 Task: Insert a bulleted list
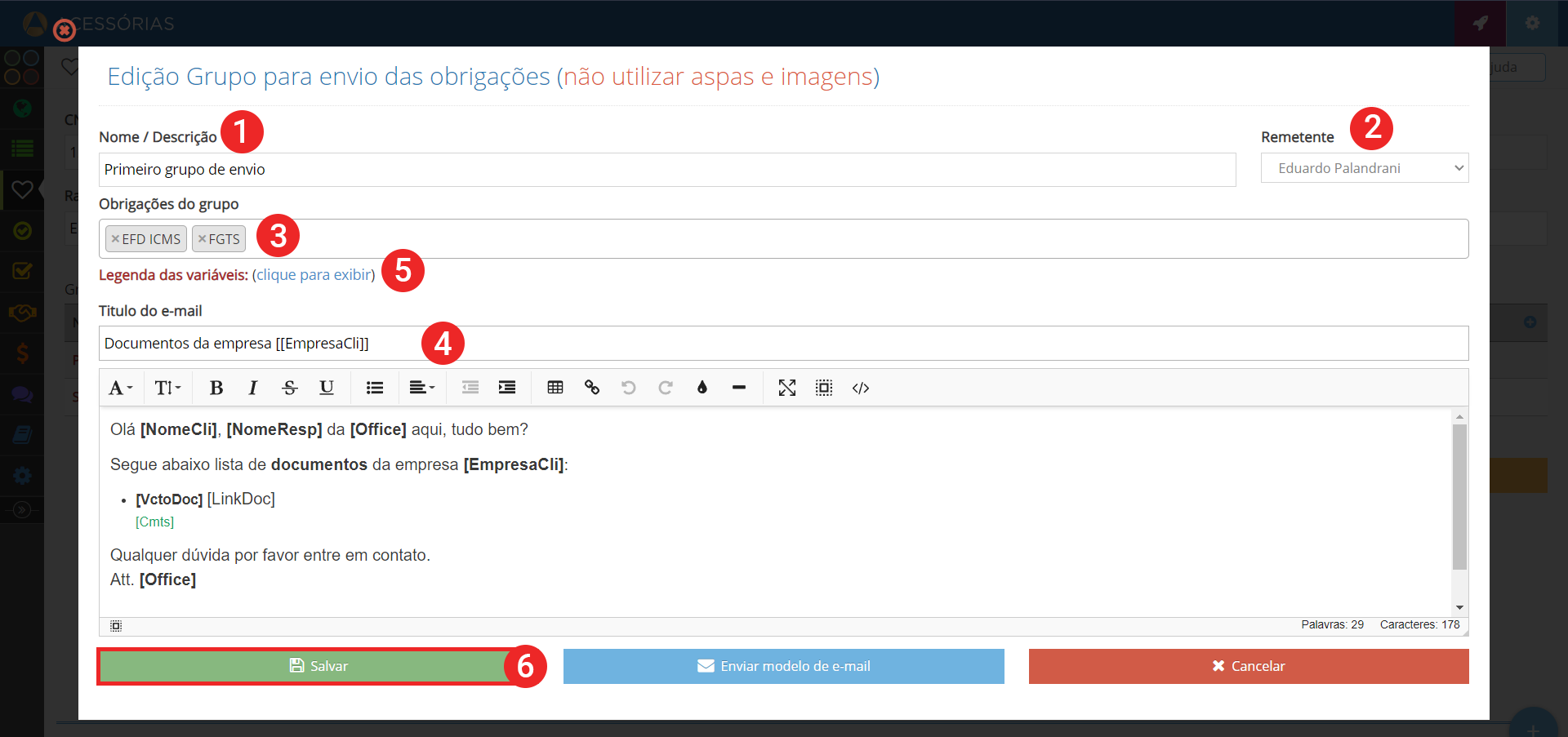coord(375,388)
